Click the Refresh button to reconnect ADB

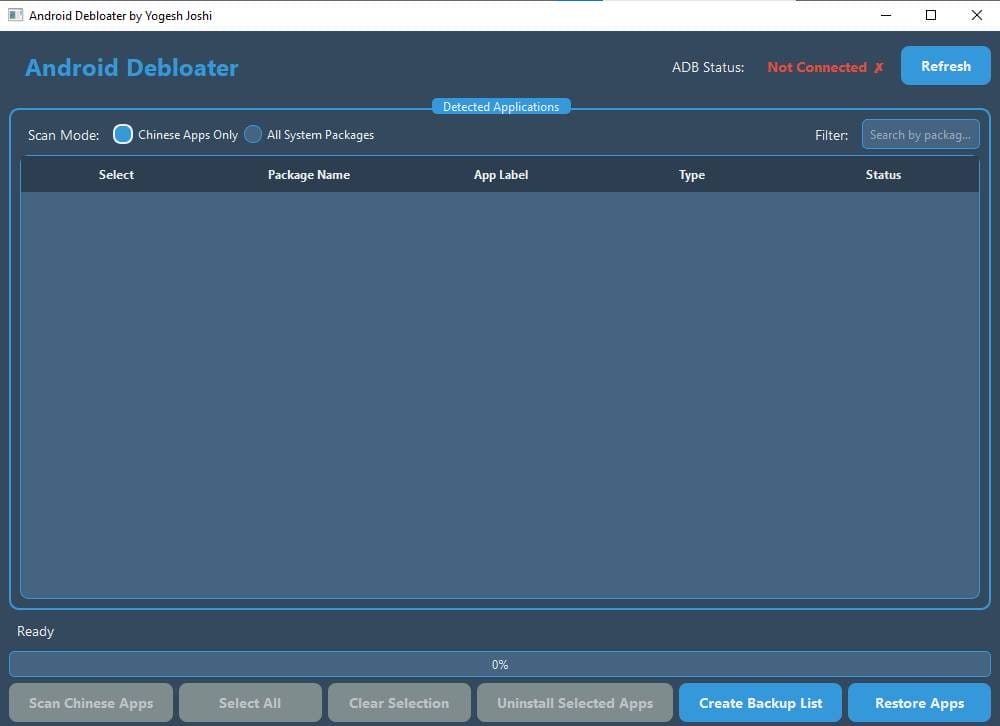coord(944,65)
